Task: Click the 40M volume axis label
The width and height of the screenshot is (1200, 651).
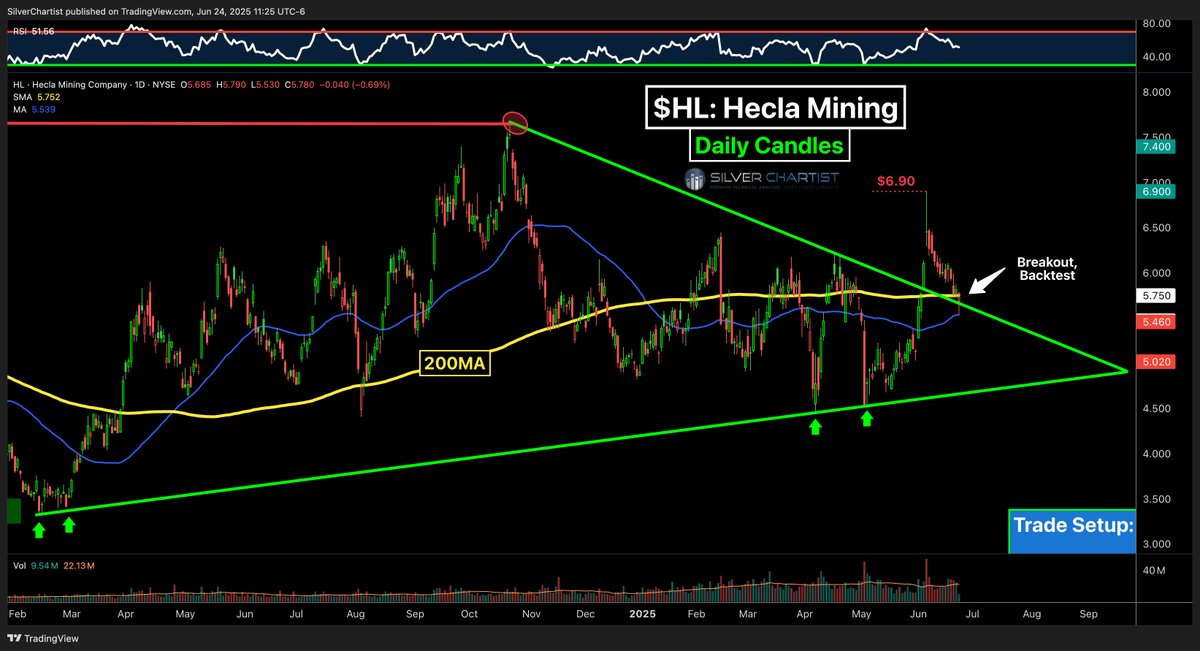Action: click(x=1154, y=570)
